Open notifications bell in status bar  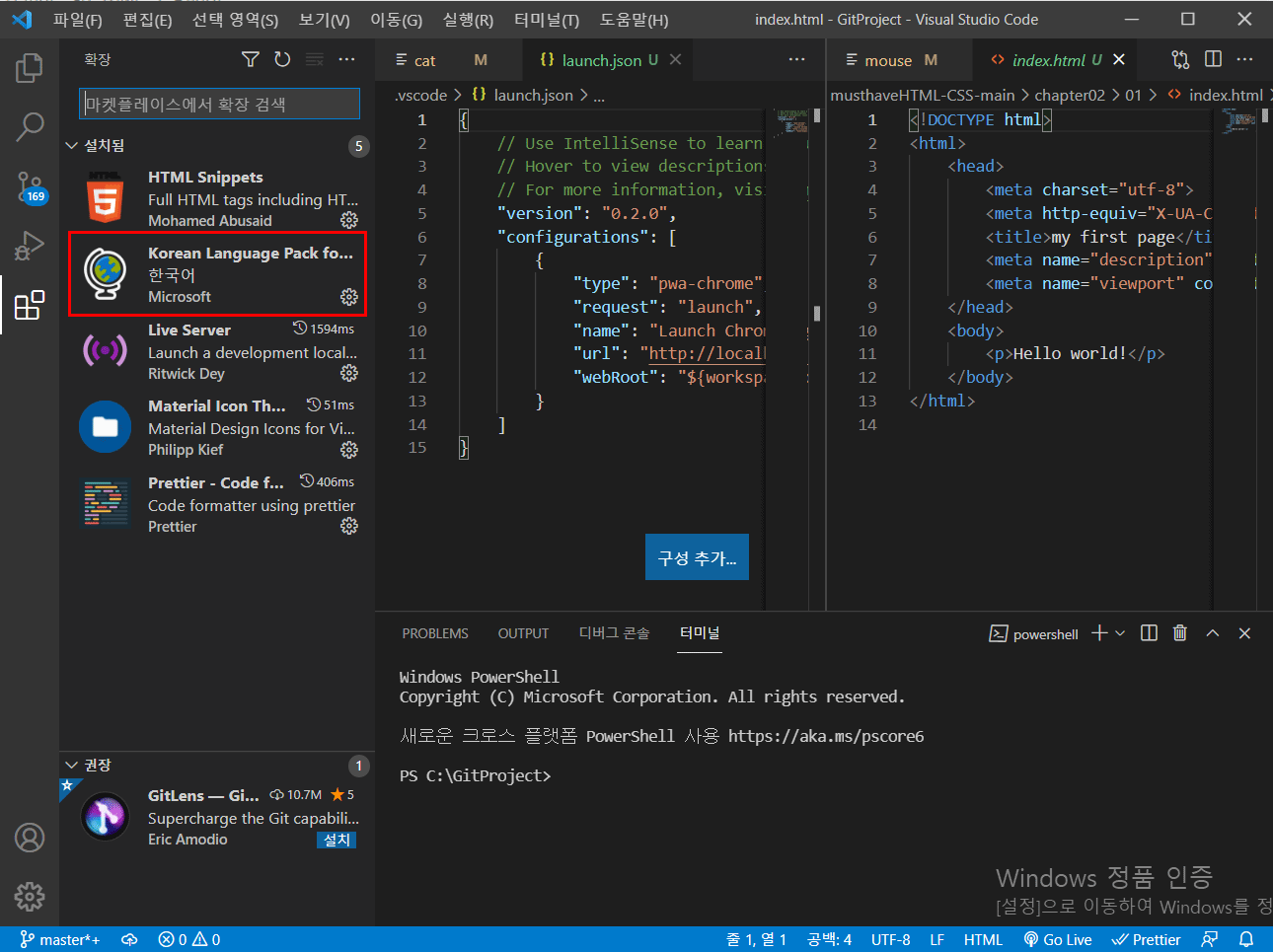tap(1246, 939)
